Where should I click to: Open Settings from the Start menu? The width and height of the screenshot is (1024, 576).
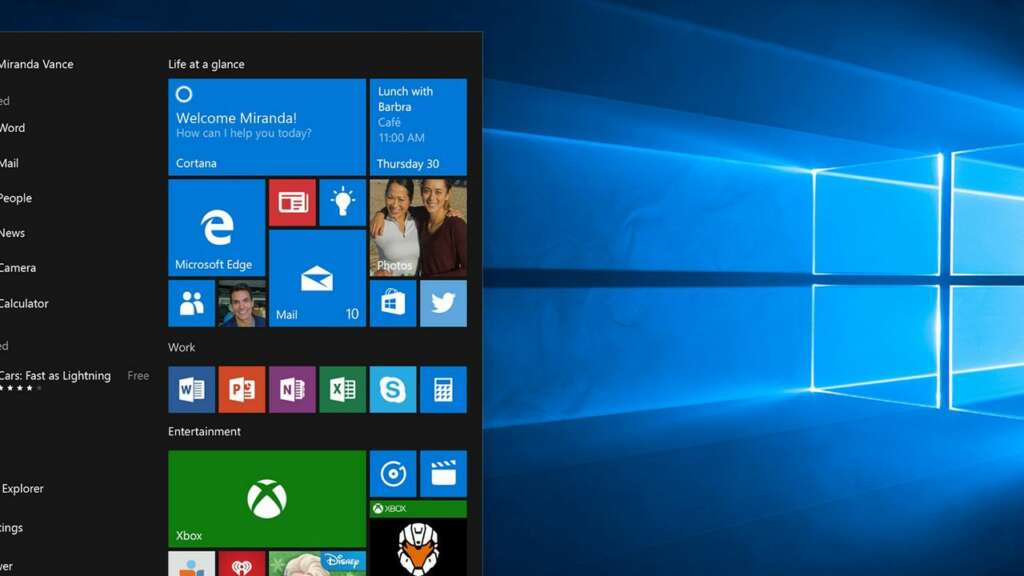[x=11, y=528]
